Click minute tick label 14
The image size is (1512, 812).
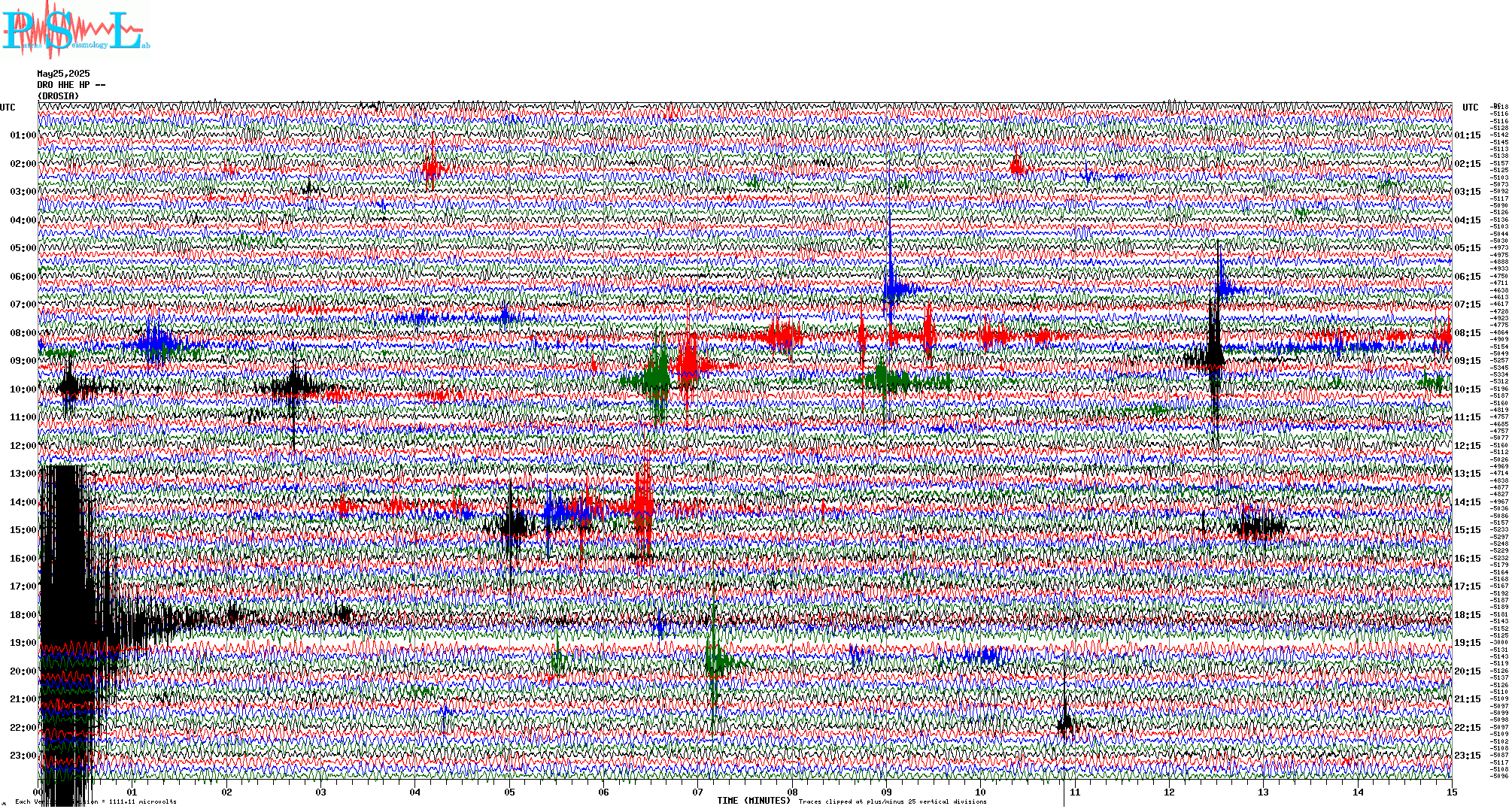click(x=1358, y=792)
